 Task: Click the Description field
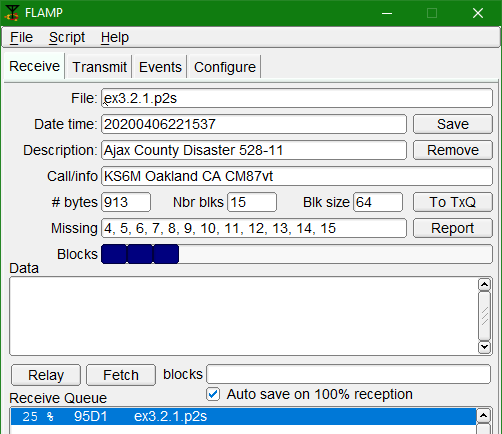(254, 150)
